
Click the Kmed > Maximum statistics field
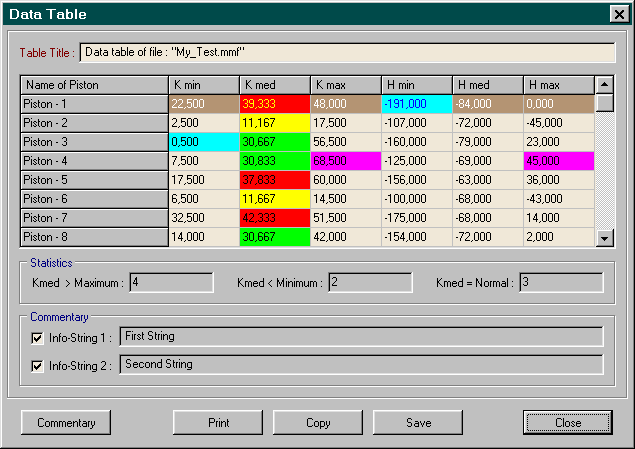170,283
